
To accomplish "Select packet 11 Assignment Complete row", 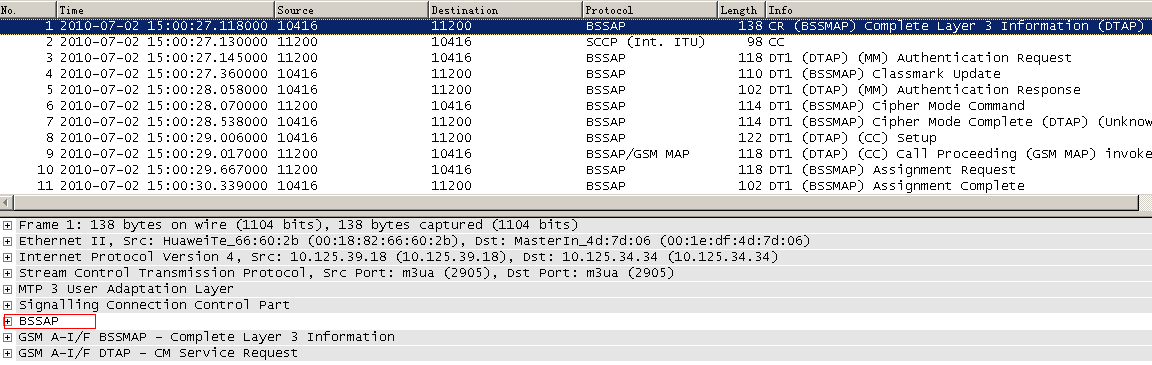I will point(576,186).
